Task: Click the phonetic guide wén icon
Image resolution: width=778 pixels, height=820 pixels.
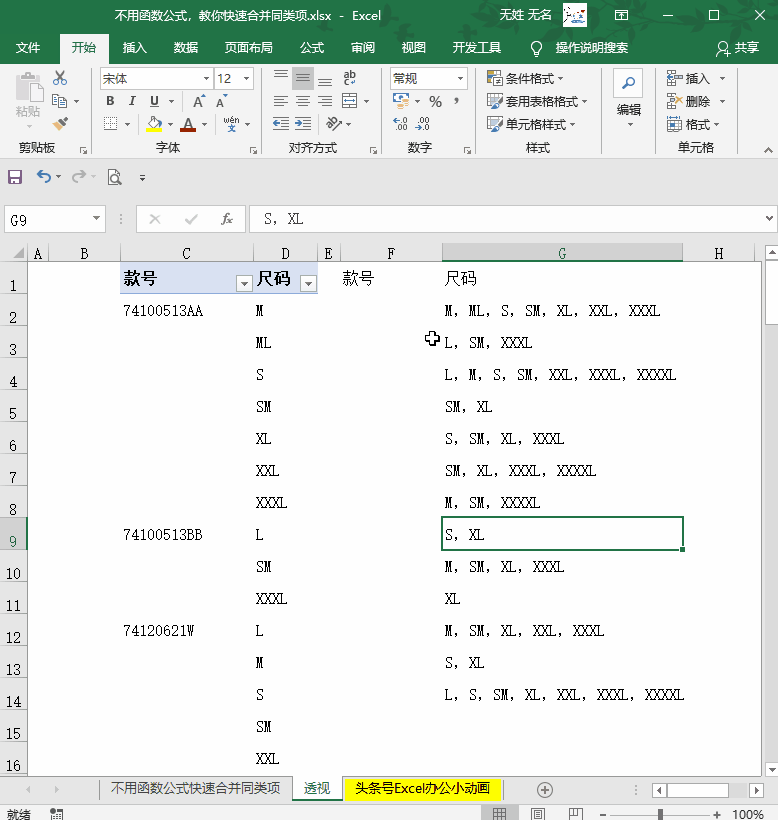Action: click(232, 124)
